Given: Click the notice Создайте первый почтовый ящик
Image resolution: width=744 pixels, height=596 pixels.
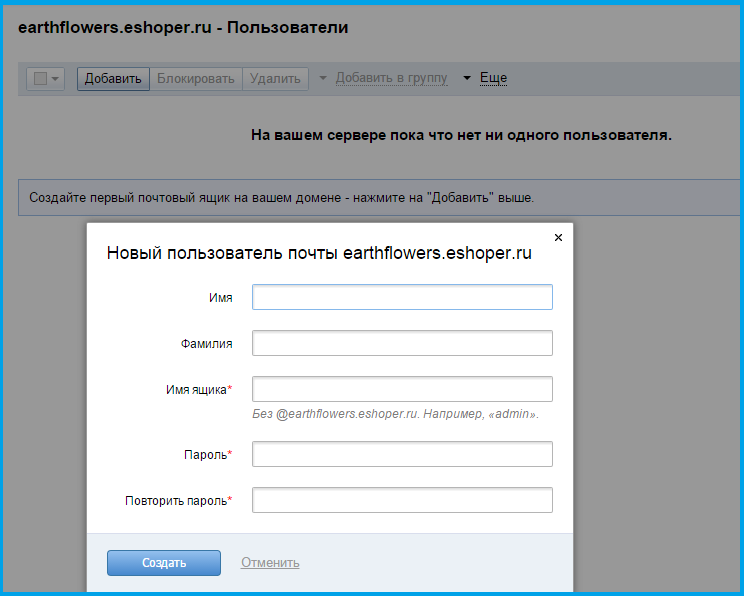Looking at the screenshot, I should coord(281,197).
